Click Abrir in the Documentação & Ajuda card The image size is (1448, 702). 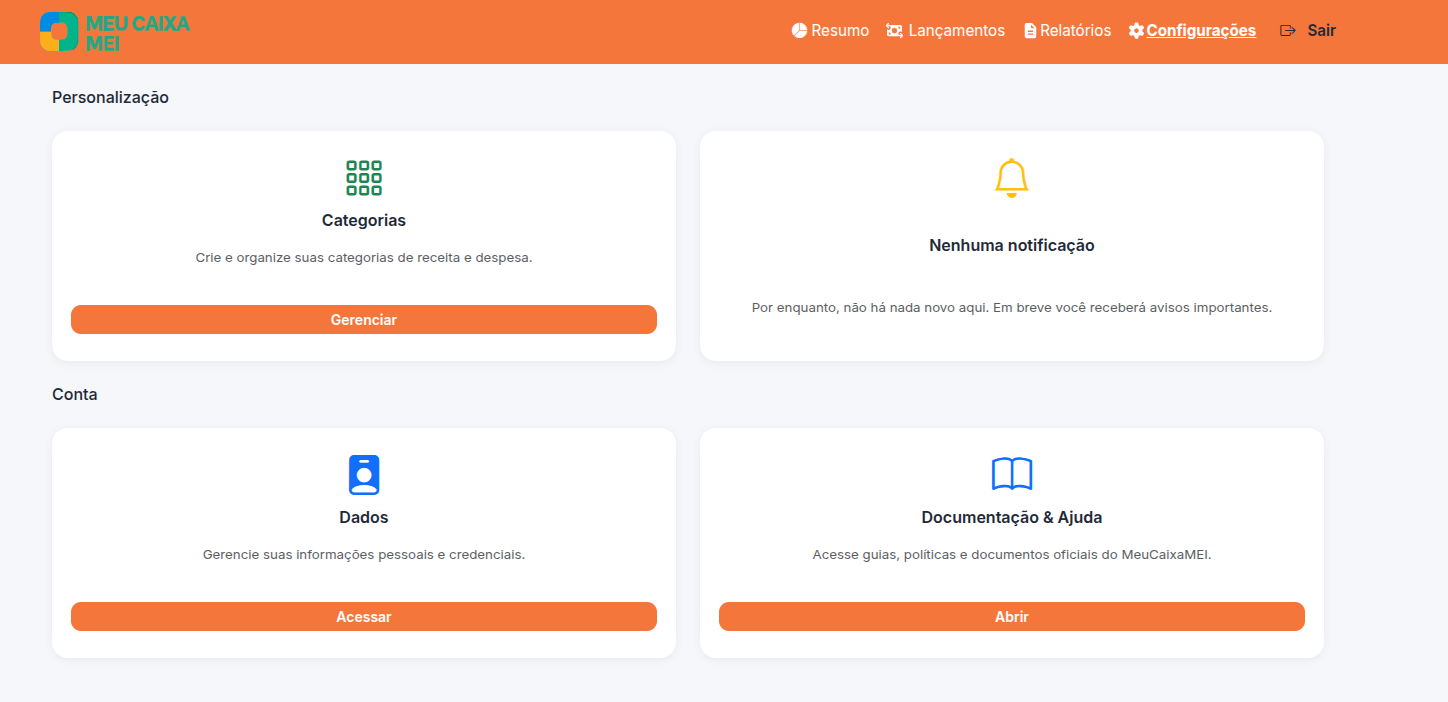1012,616
